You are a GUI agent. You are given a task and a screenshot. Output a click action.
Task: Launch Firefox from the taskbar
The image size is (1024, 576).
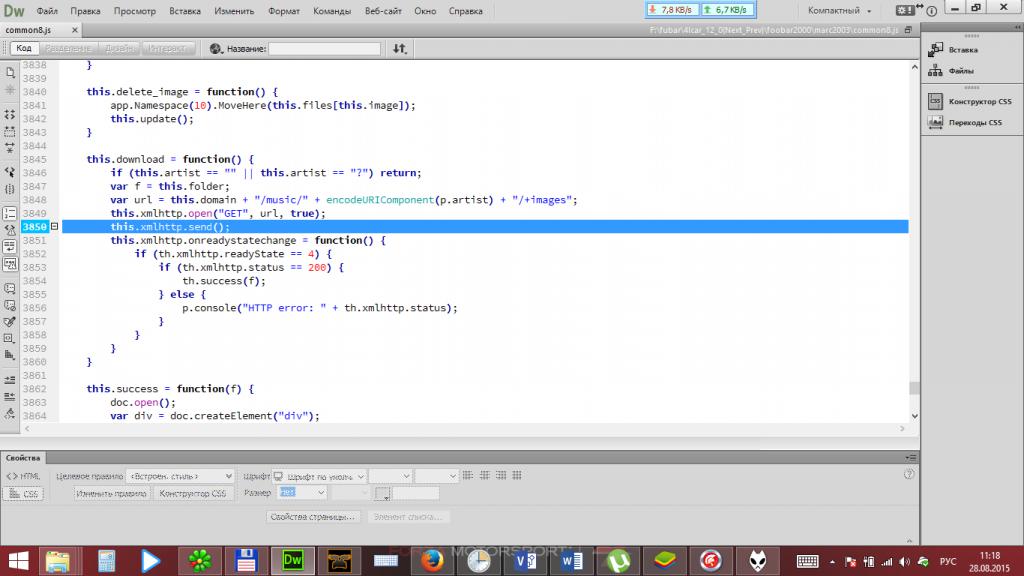431,560
